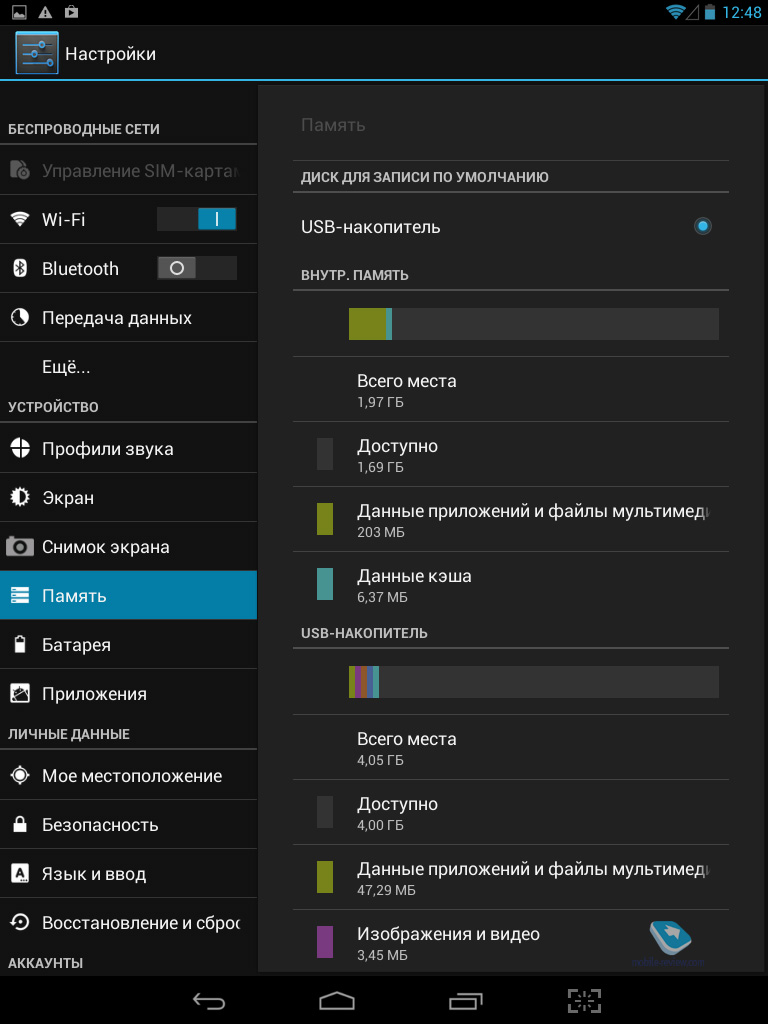Open Язык и ввод settings

(x=94, y=874)
